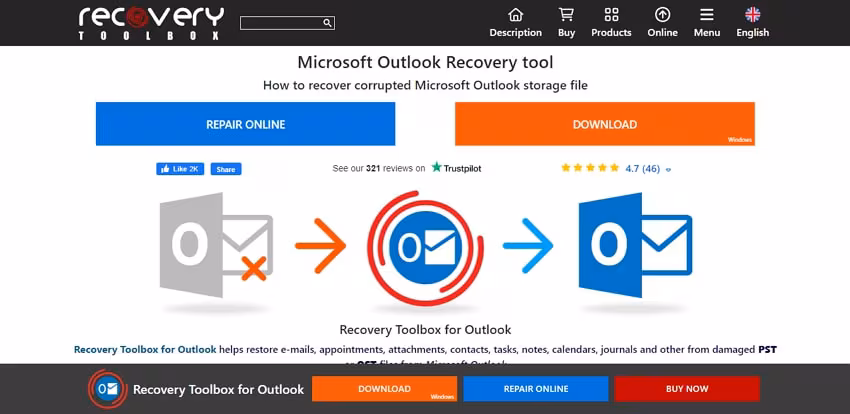Click the blue restored Outlook icon
The width and height of the screenshot is (850, 414).
[635, 245]
